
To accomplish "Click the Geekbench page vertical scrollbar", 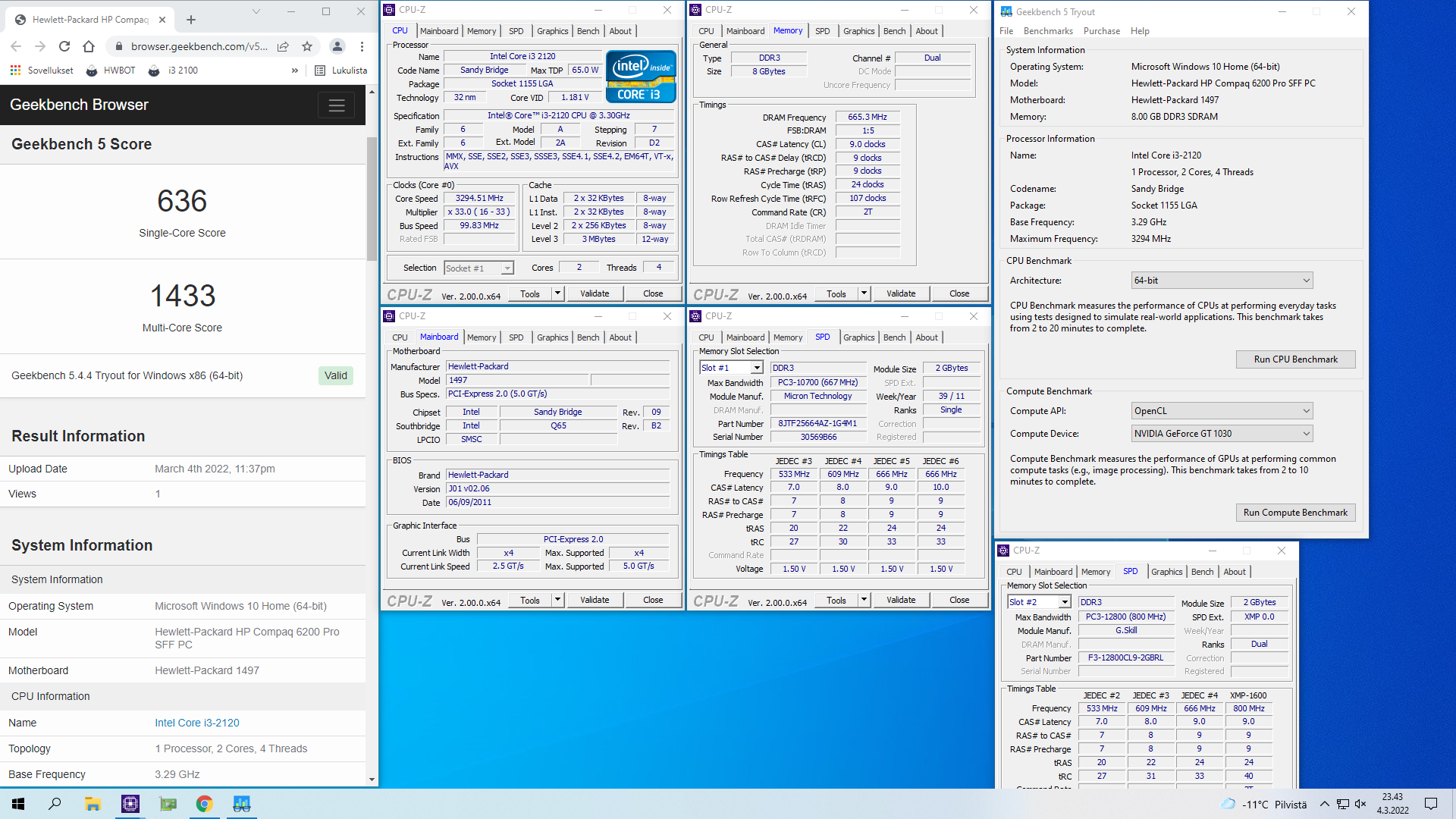I will (x=372, y=199).
